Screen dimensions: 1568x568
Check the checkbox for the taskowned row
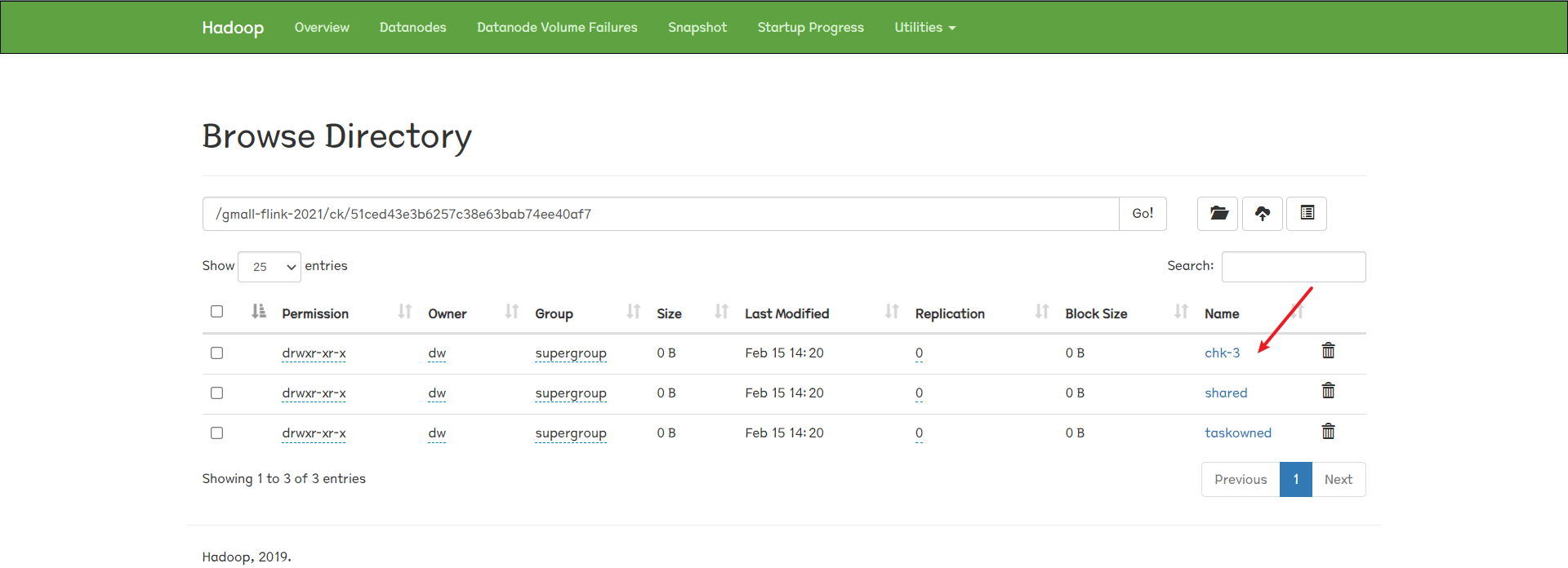click(216, 433)
